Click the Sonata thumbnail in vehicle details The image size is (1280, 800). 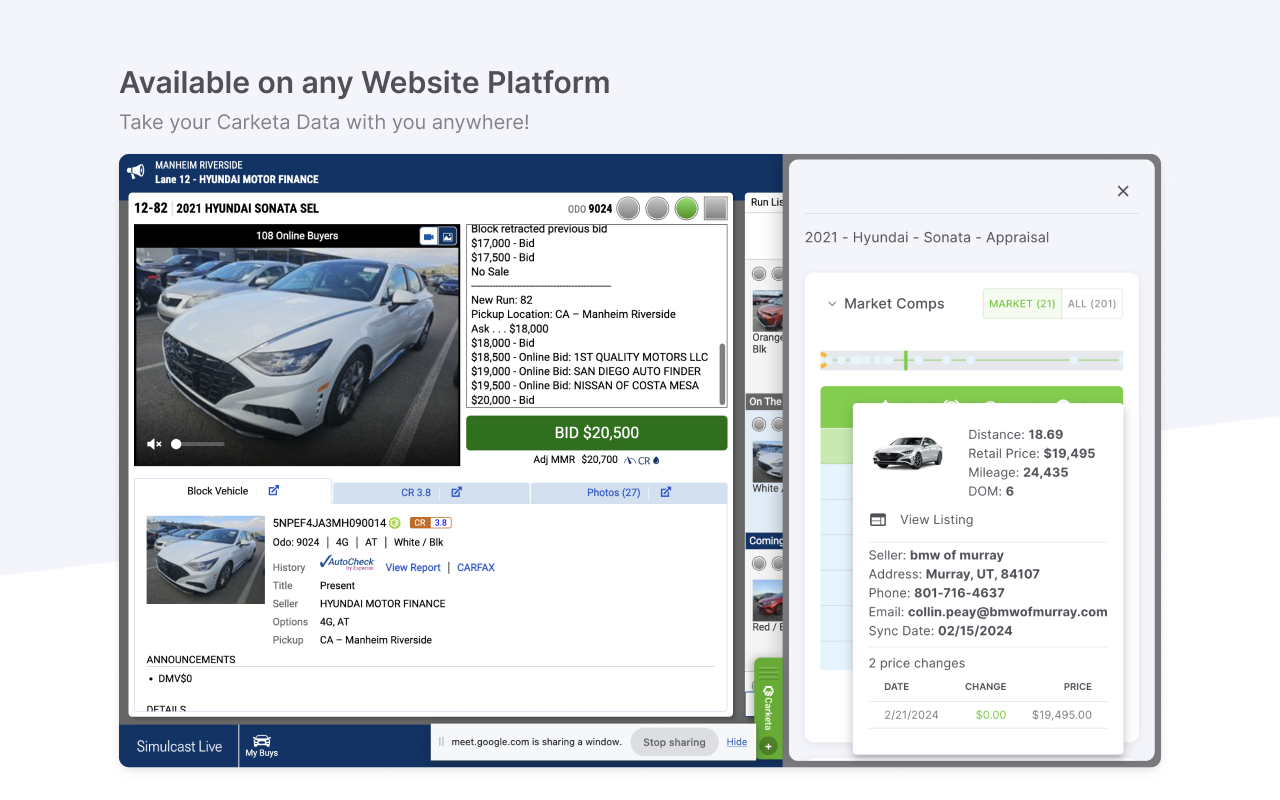[x=206, y=560]
